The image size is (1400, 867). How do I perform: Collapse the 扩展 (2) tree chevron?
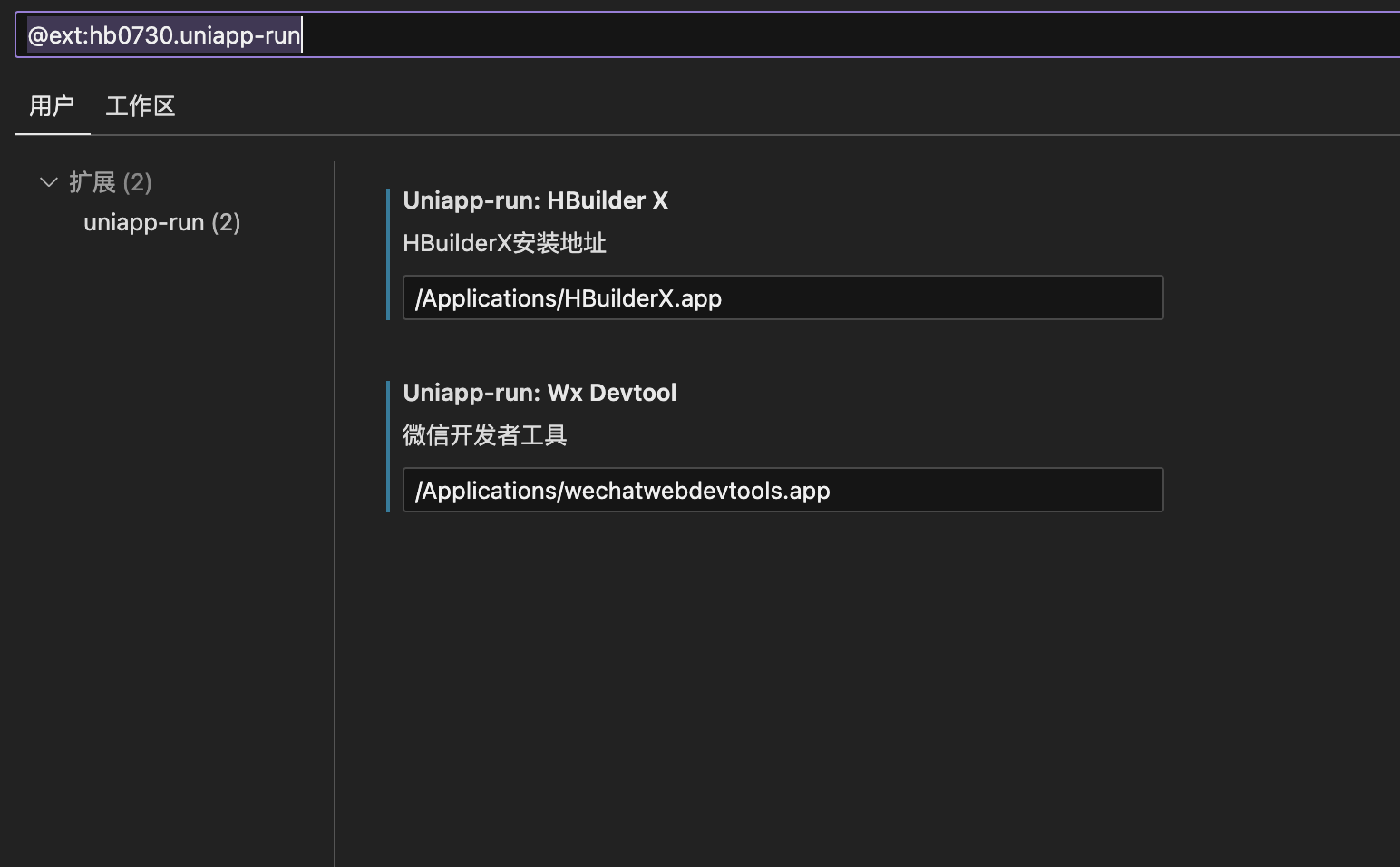pos(49,182)
